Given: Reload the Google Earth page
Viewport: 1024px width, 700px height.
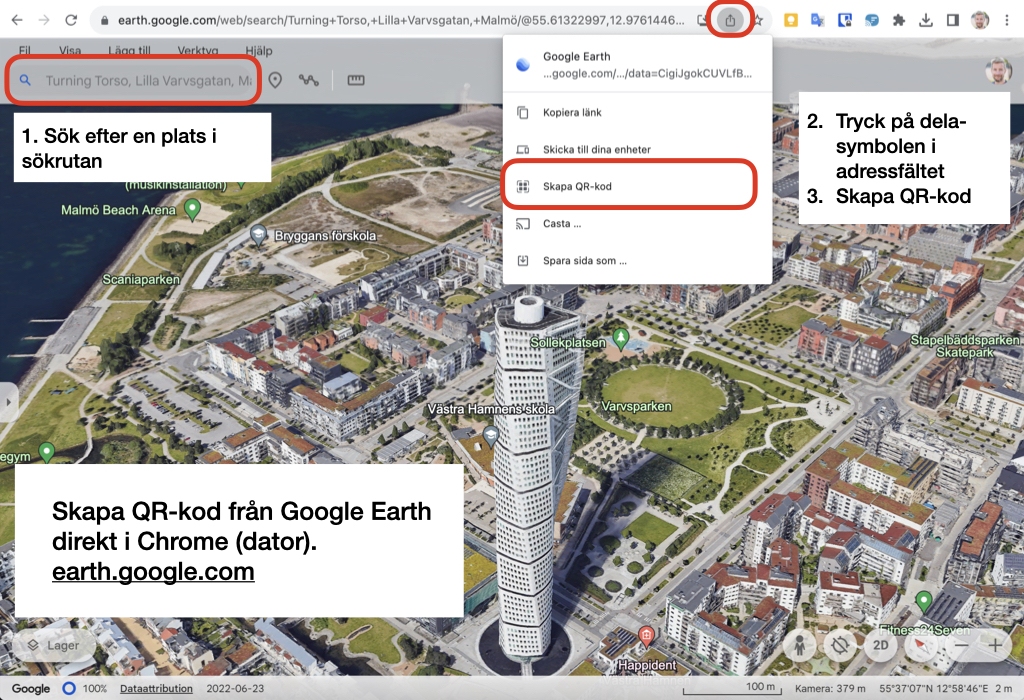Looking at the screenshot, I should 71,20.
